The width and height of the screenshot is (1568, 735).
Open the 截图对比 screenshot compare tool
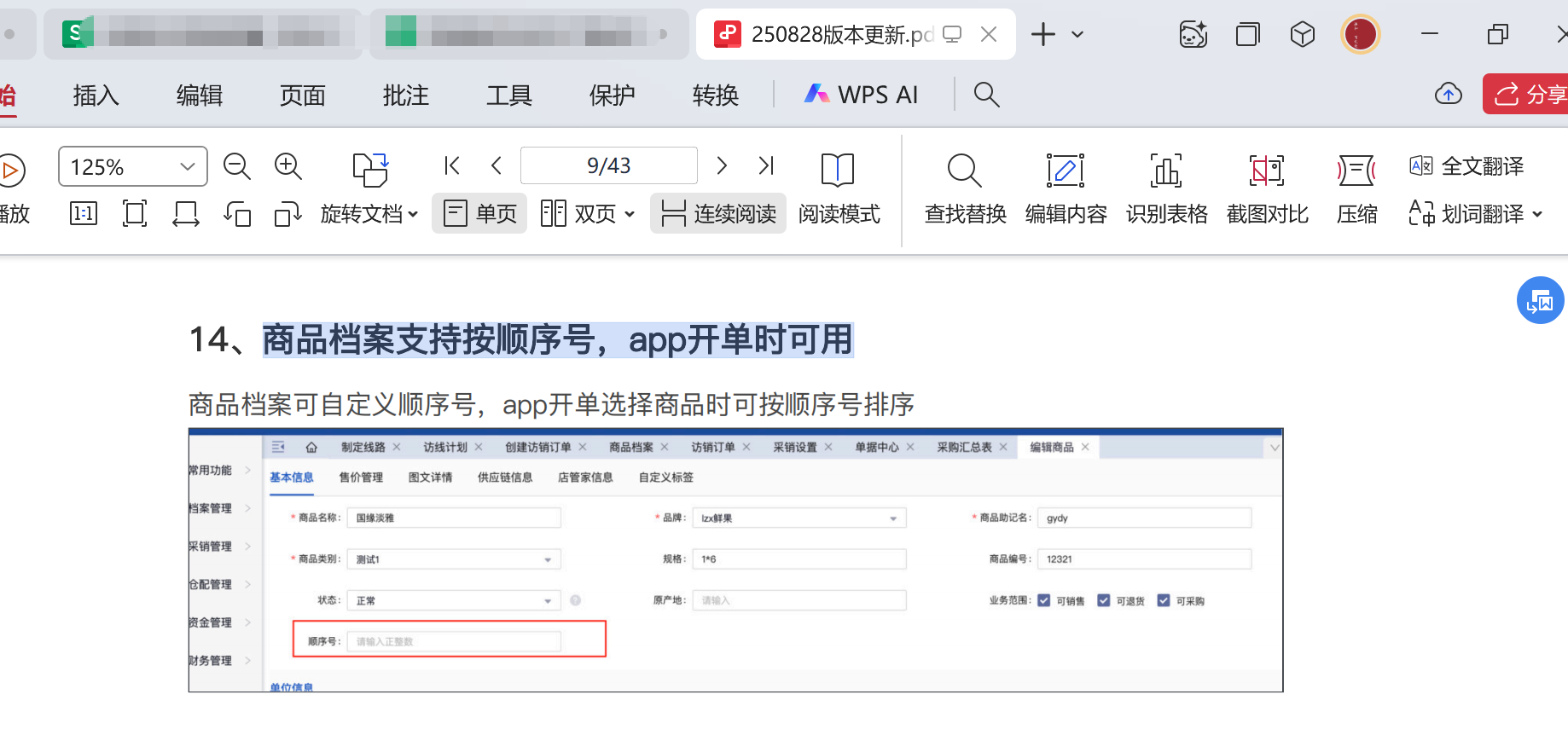(1267, 189)
